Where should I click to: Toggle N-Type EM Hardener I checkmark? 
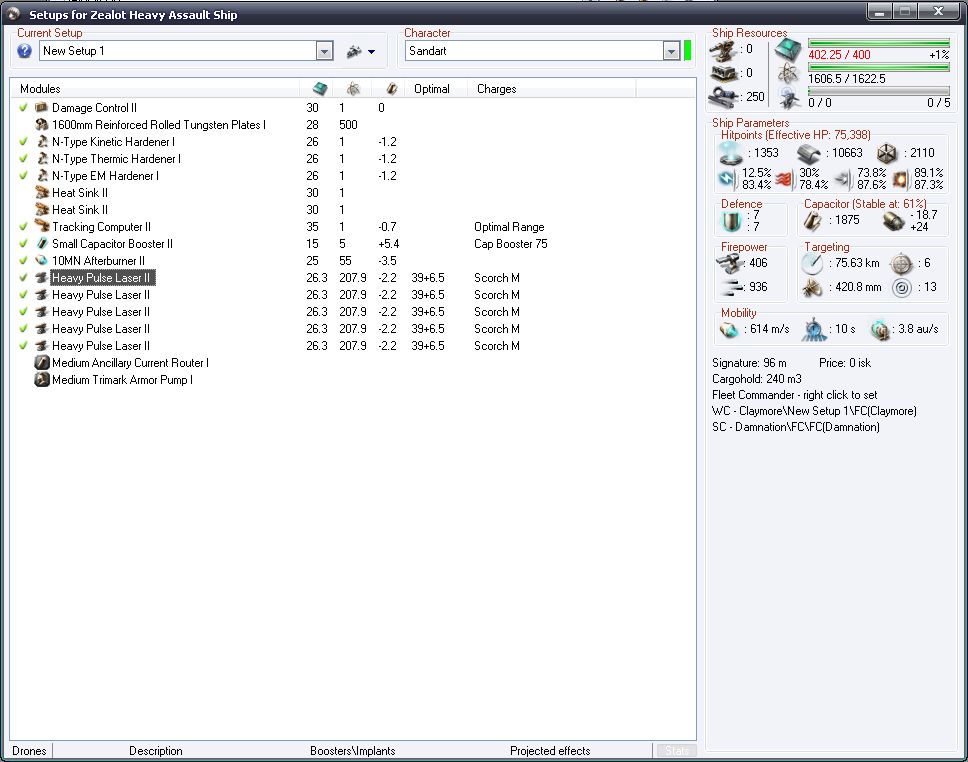coord(23,175)
